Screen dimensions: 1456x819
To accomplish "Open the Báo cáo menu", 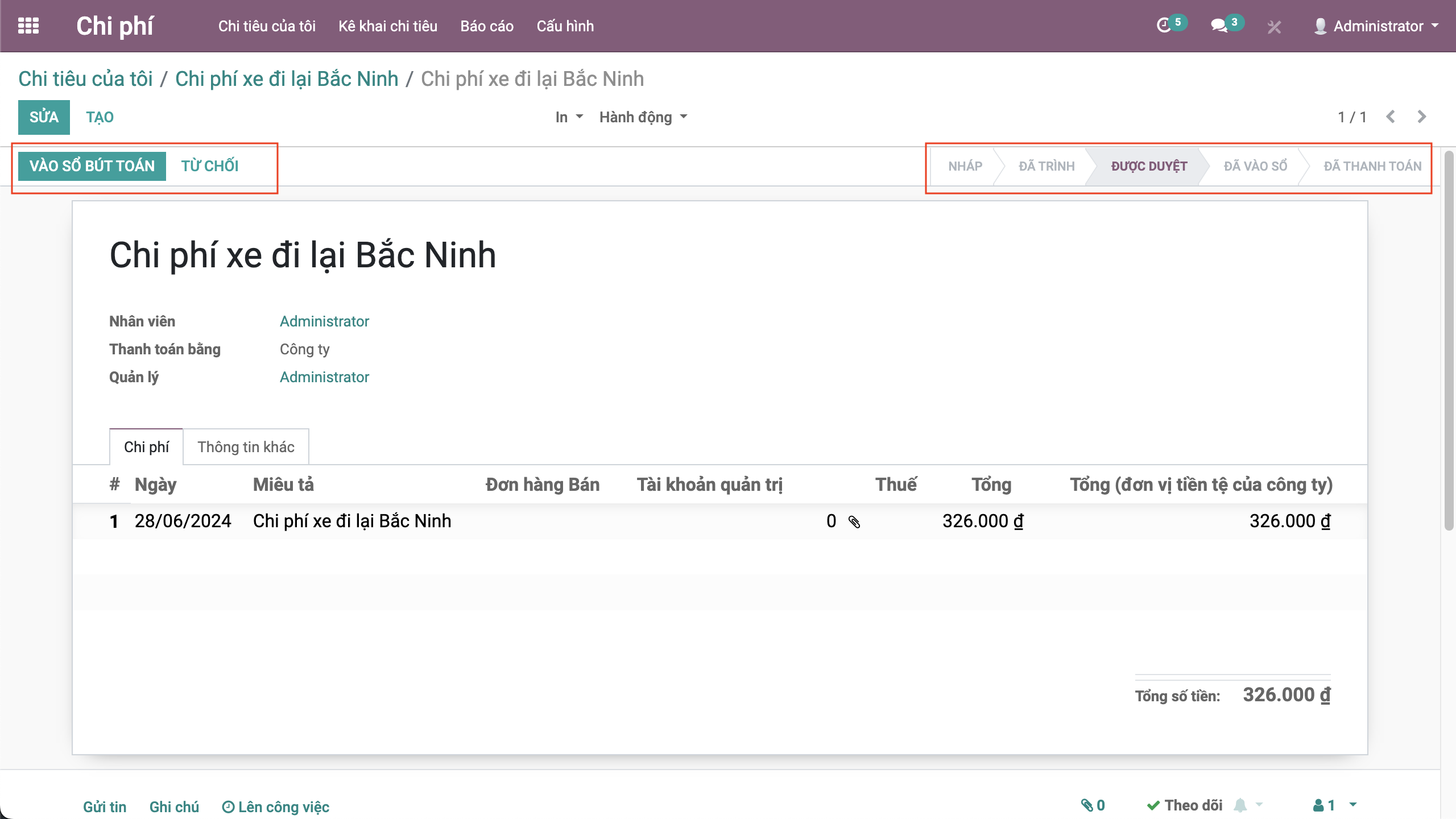I will click(486, 26).
